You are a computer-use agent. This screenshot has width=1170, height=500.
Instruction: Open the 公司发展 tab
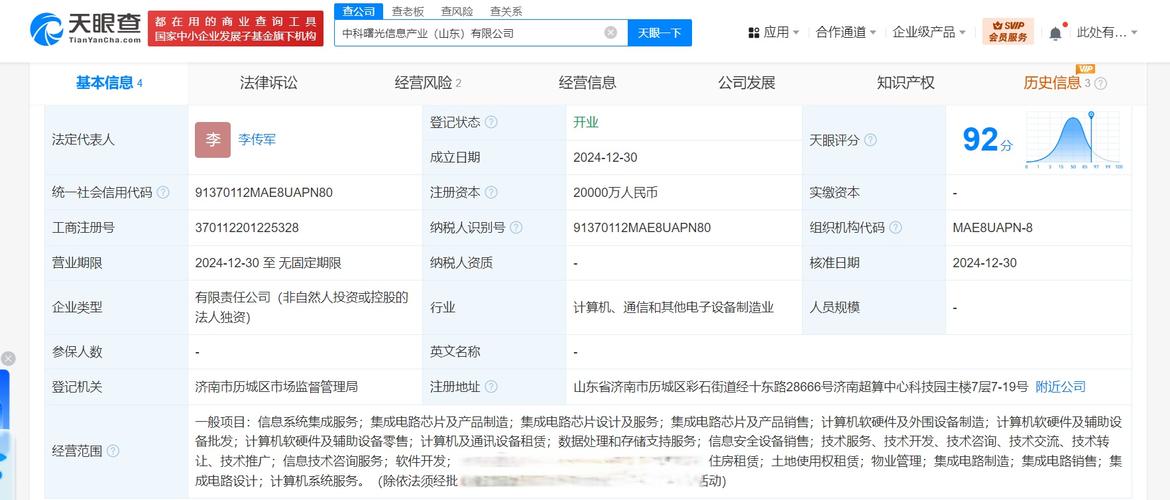747,83
